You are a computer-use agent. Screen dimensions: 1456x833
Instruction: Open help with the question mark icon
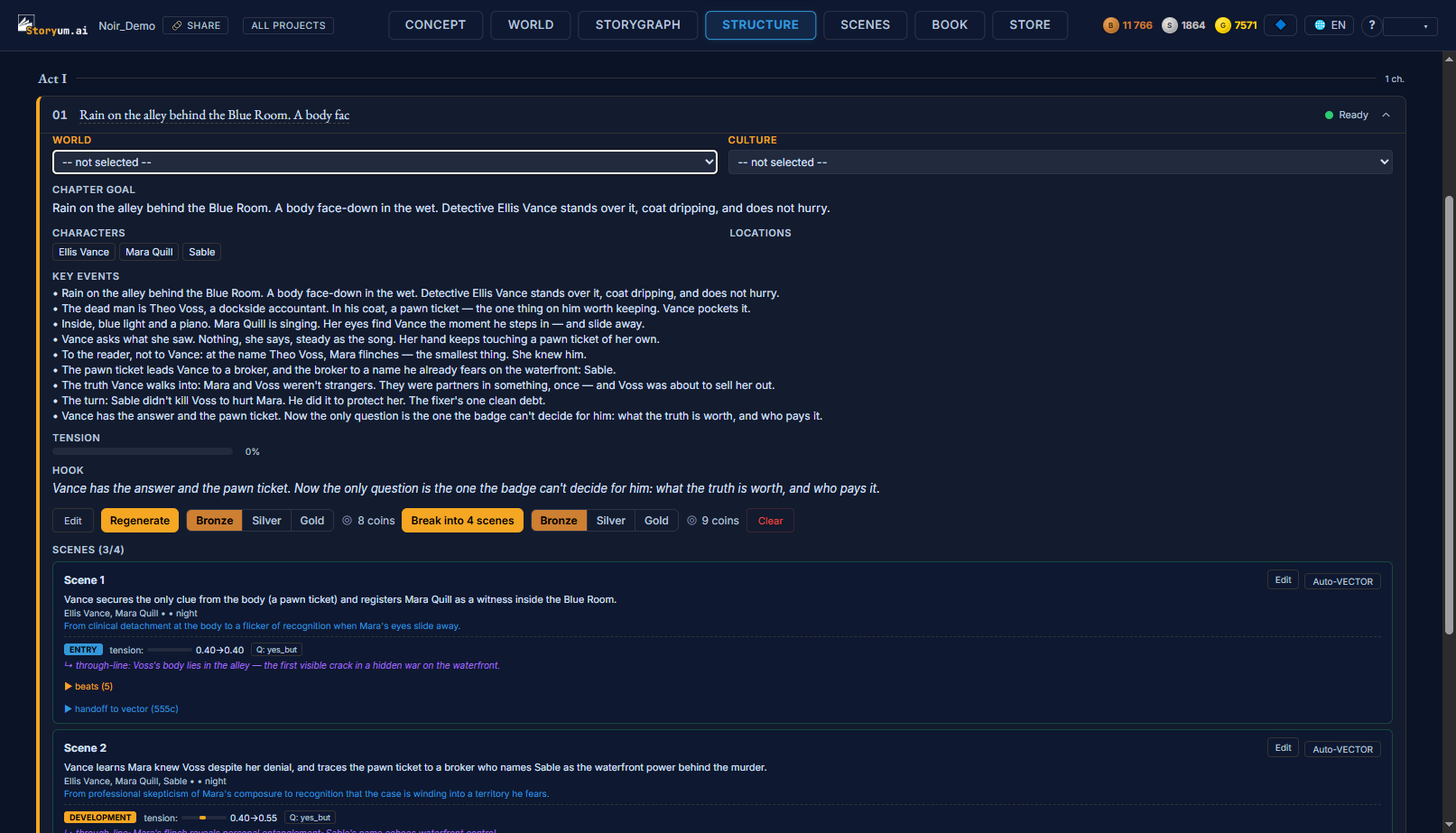pos(1371,25)
